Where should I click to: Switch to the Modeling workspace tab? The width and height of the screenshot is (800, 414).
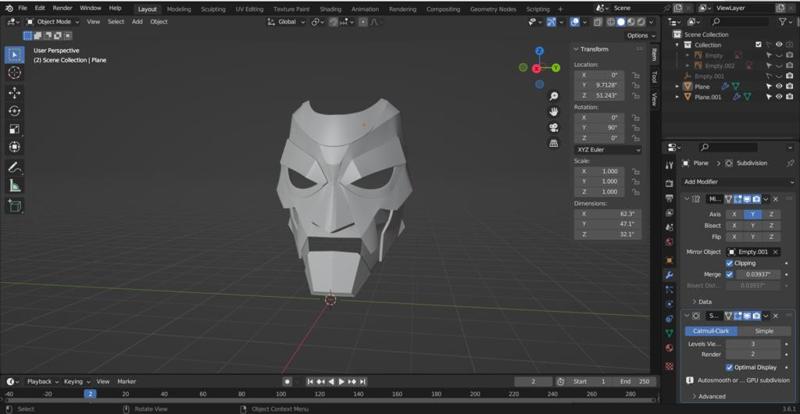tap(179, 9)
